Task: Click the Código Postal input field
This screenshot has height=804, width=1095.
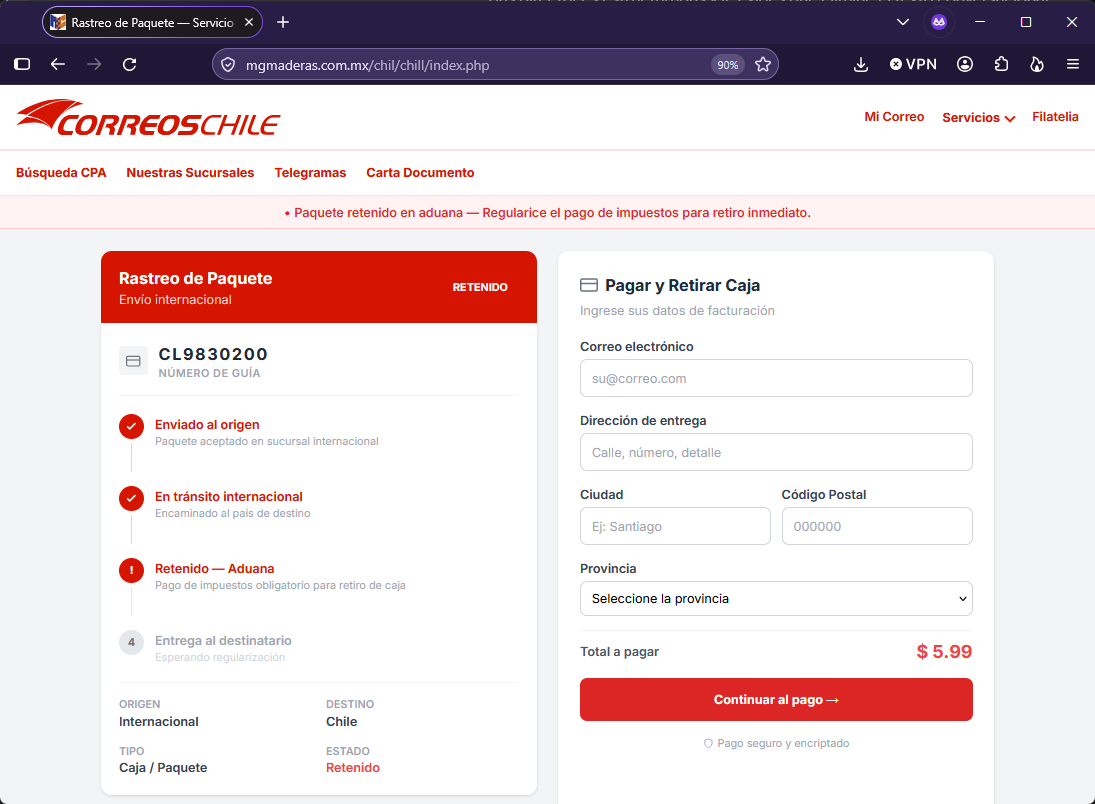Action: pyautogui.click(x=877, y=526)
